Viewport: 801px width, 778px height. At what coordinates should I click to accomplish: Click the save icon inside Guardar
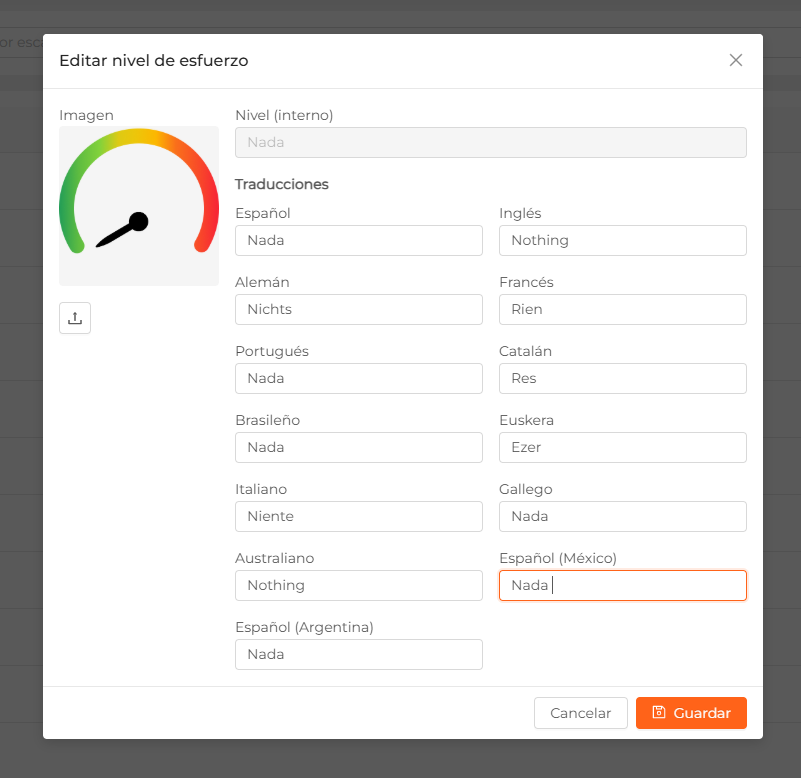659,712
